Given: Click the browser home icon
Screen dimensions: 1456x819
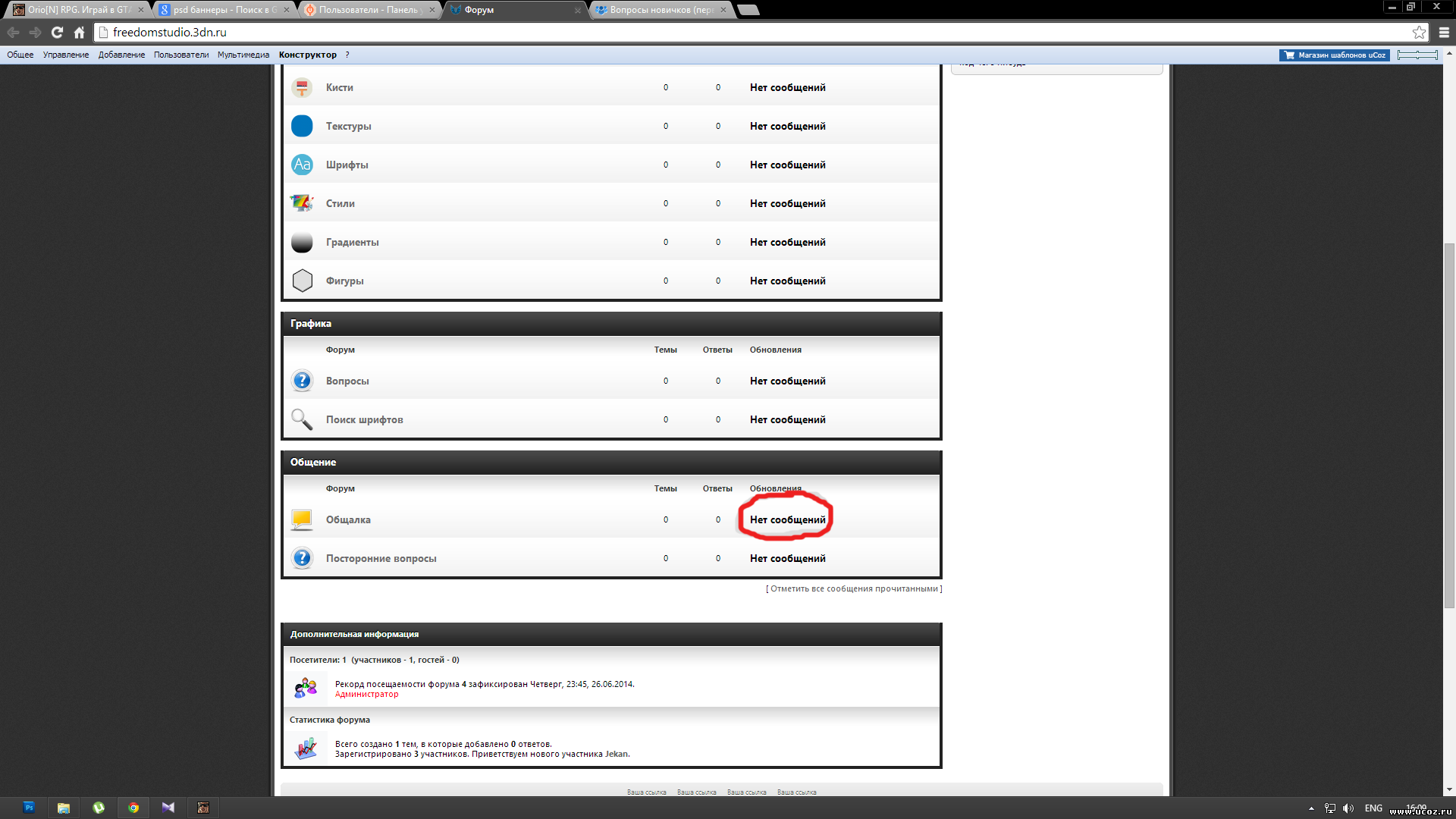Looking at the screenshot, I should [79, 33].
